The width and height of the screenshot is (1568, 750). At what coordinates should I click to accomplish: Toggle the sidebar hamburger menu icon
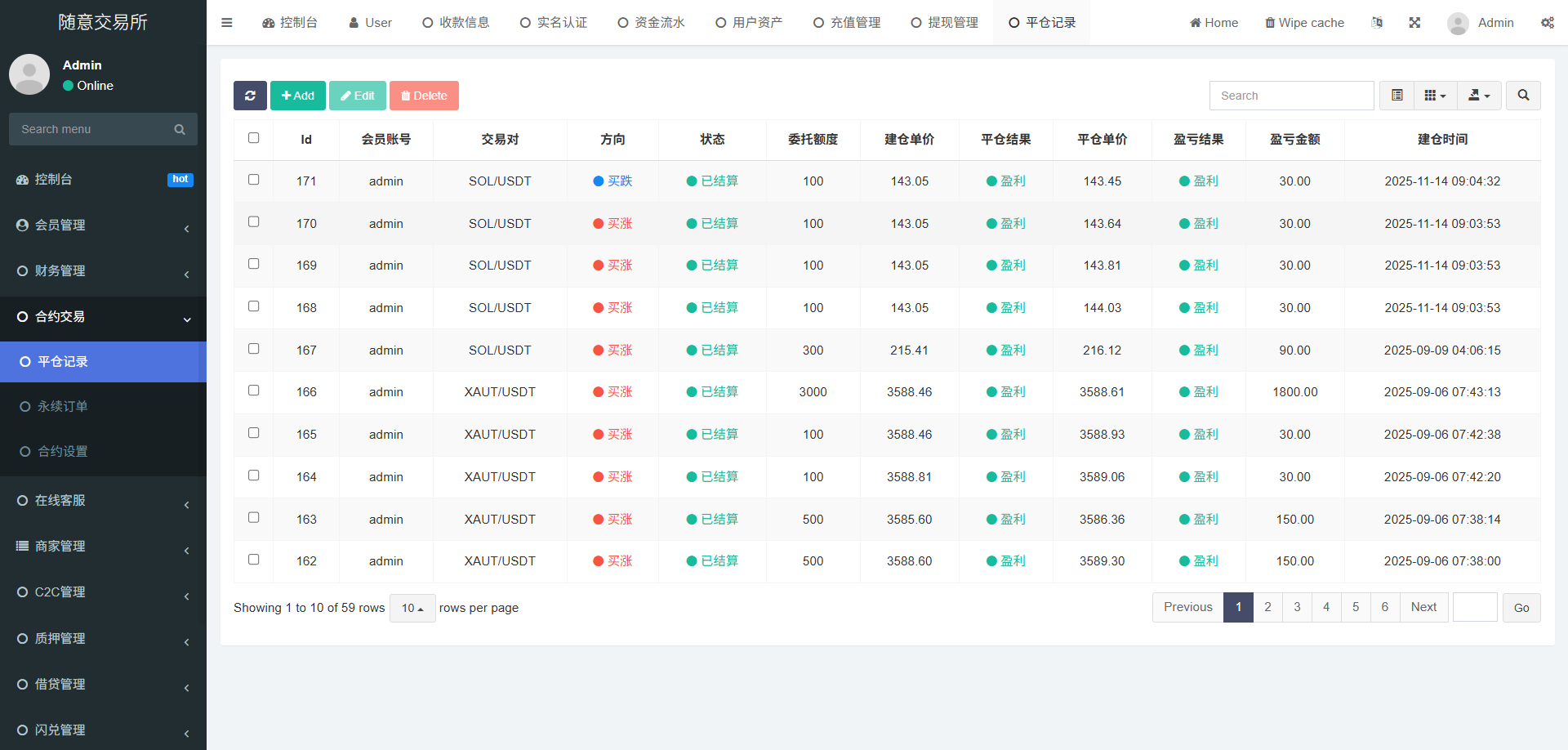pyautogui.click(x=227, y=23)
